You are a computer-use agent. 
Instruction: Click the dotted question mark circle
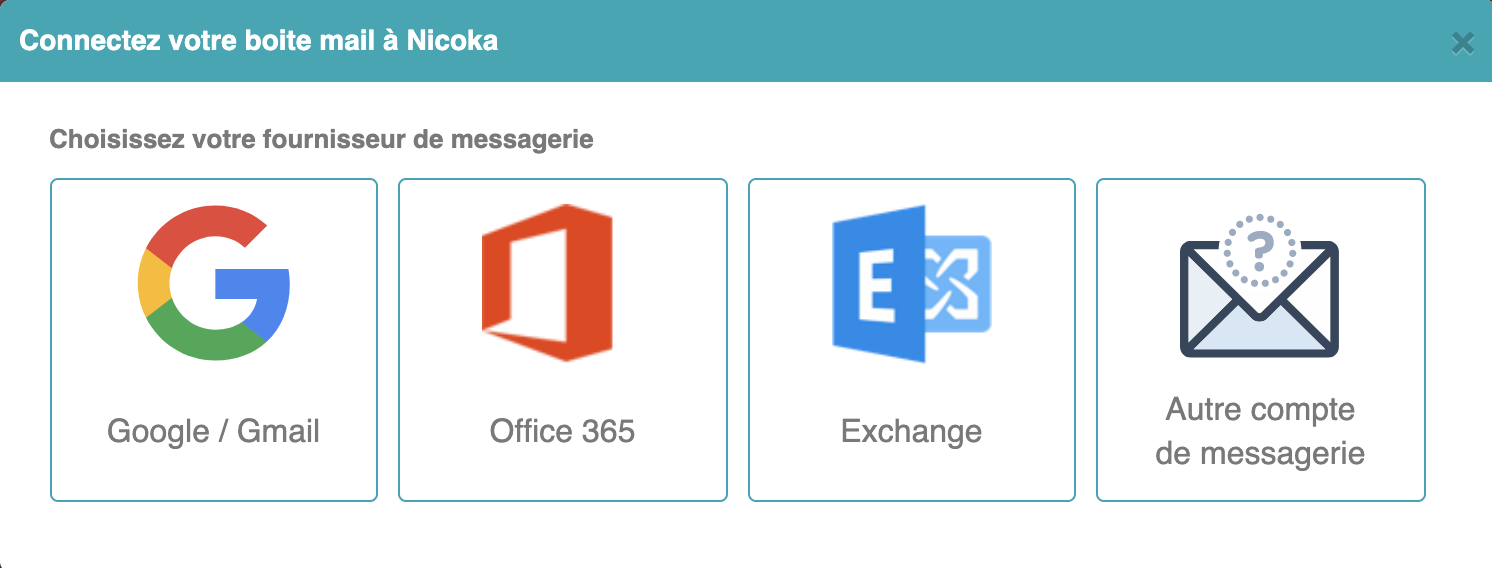[1260, 249]
